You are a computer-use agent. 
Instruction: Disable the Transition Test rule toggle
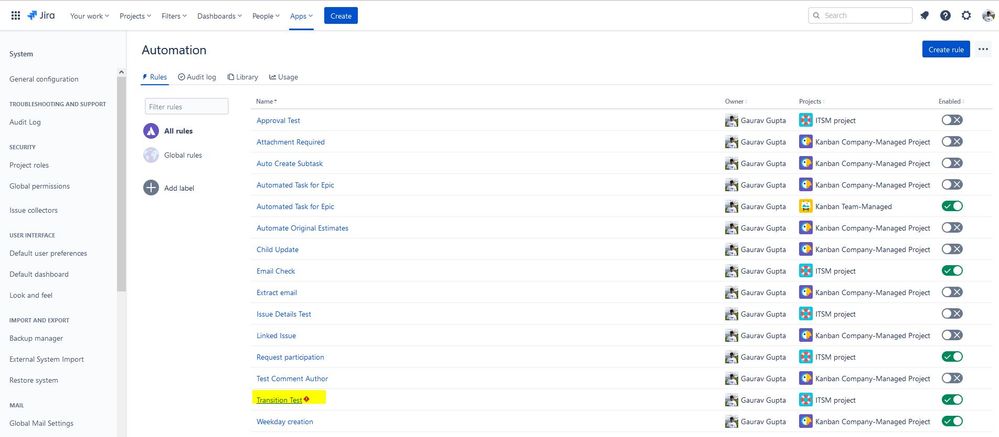point(952,399)
